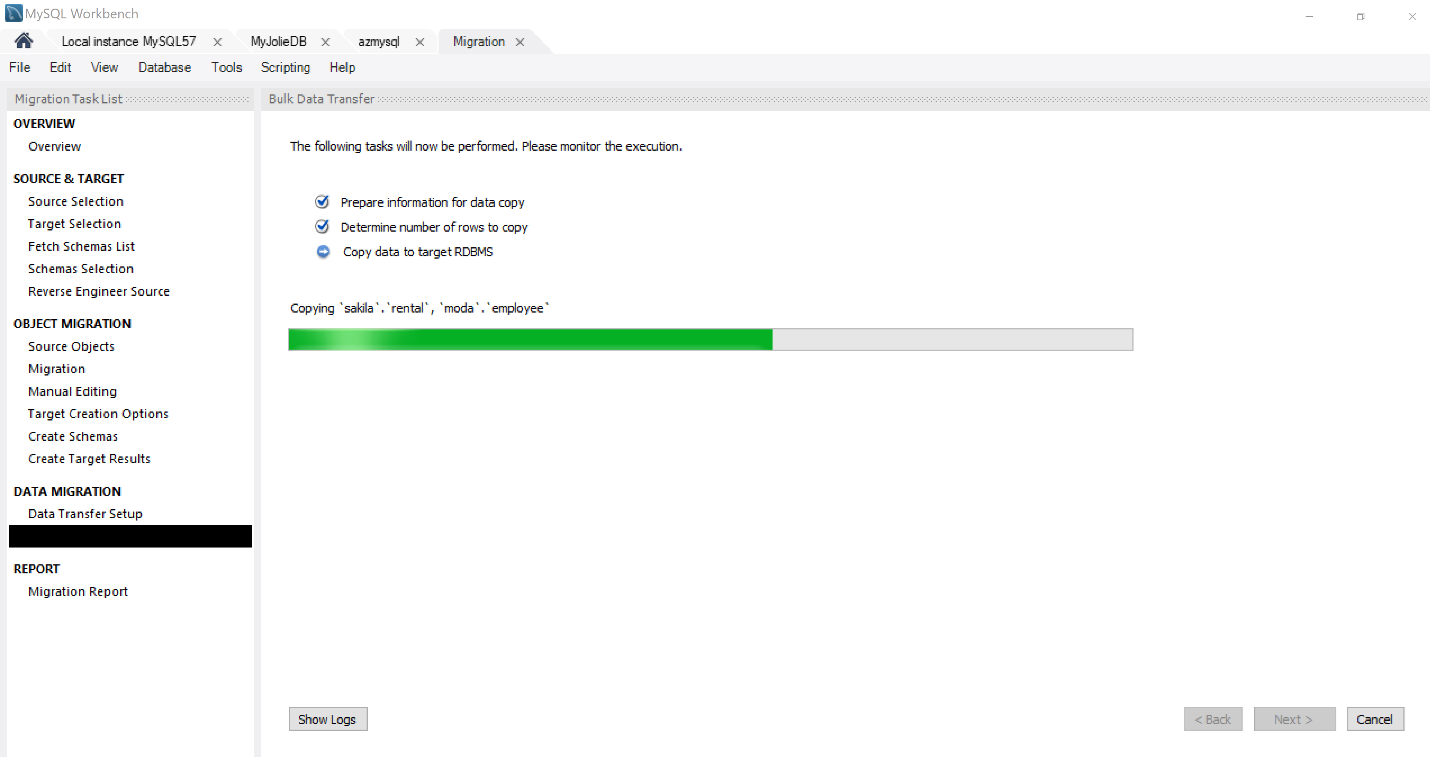Click the MySQL Workbench dolphin logo icon

pos(14,14)
